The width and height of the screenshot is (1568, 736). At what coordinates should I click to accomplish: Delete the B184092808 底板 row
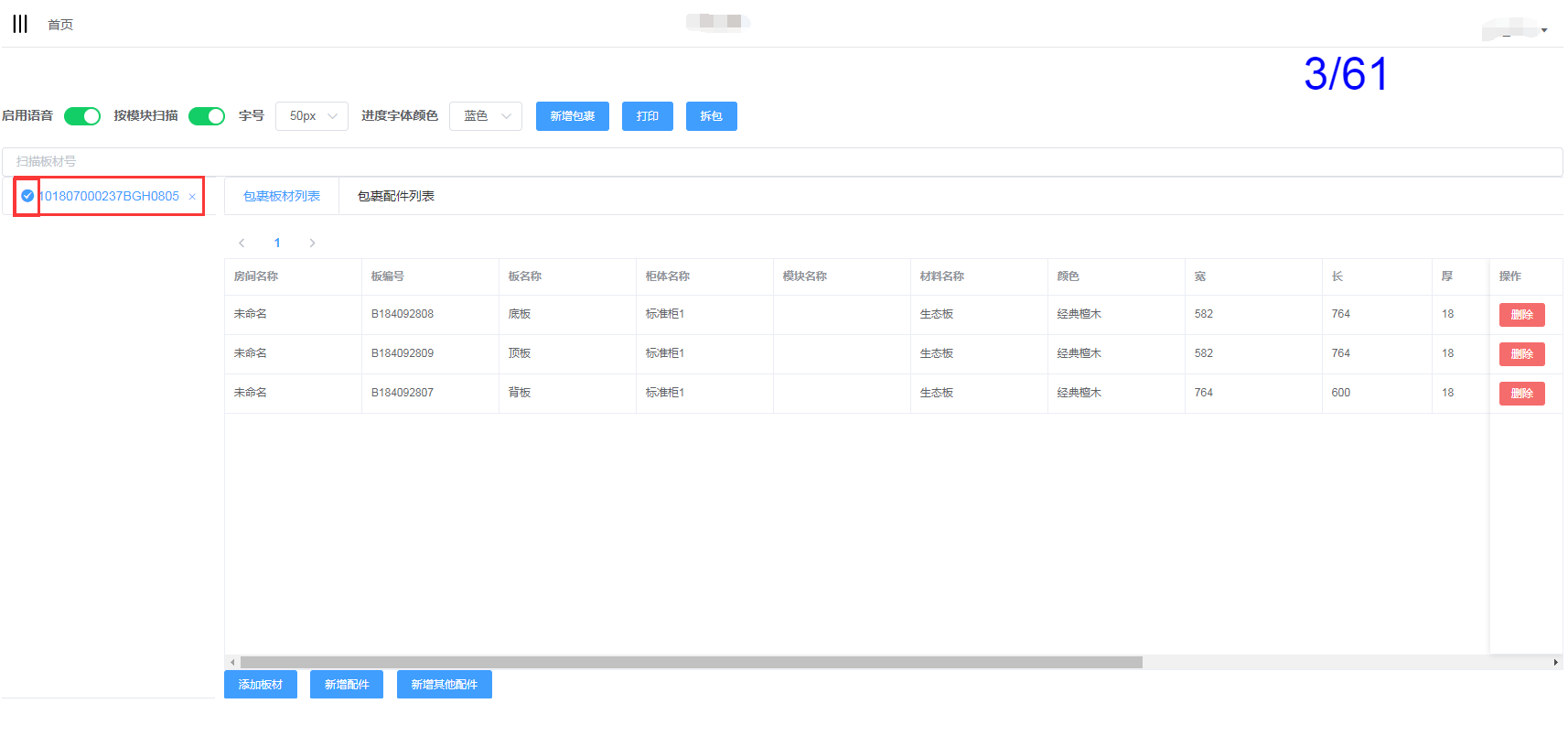1521,315
